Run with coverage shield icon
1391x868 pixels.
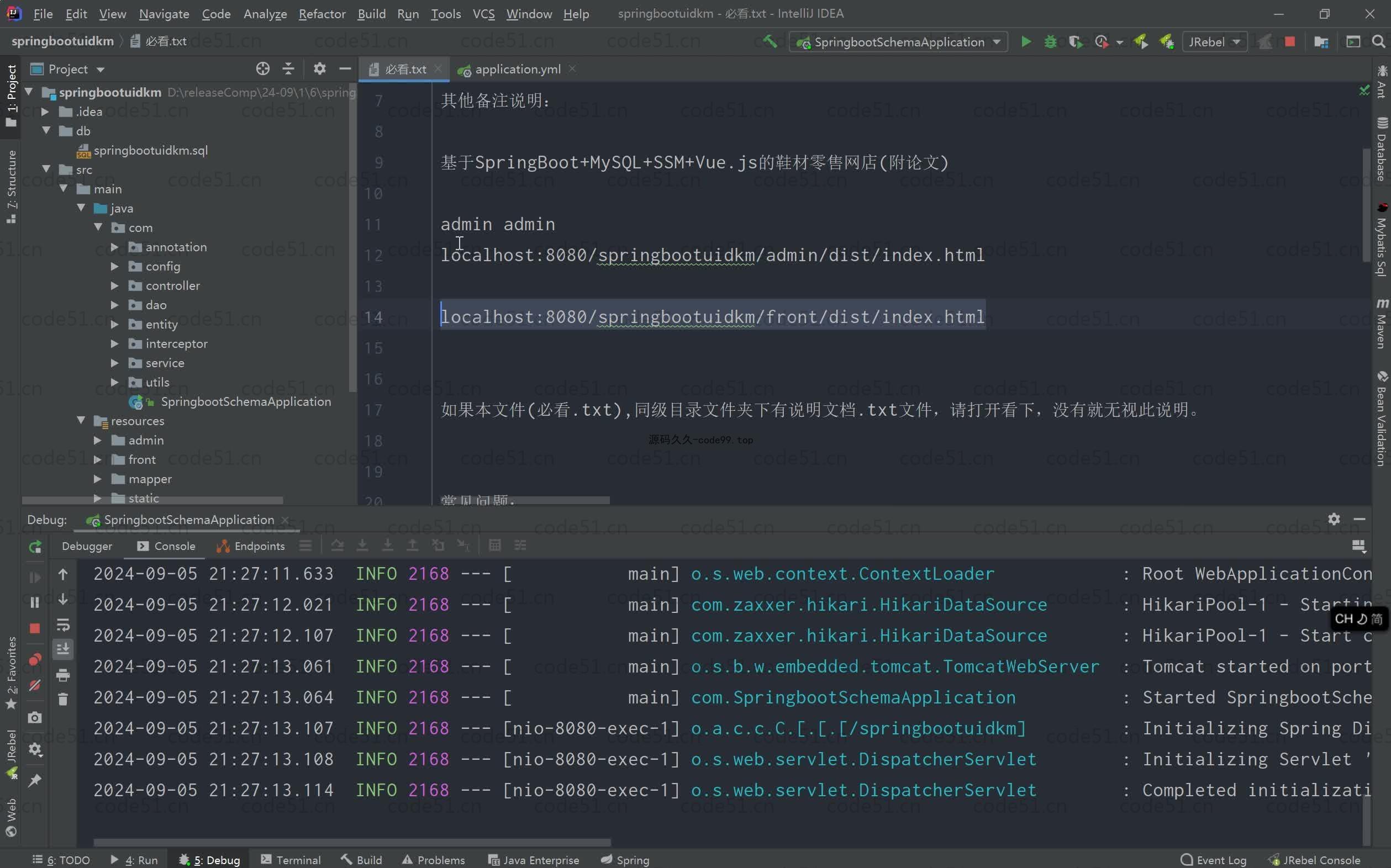coord(1076,42)
